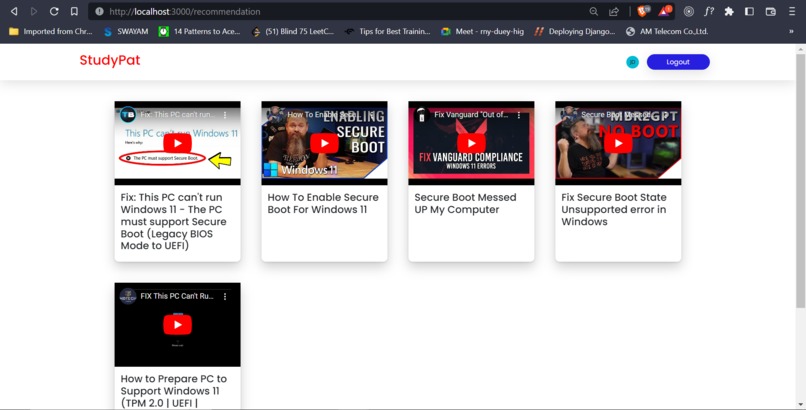Click the scrollbar down arrow
806x410 pixels.
pos(800,405)
